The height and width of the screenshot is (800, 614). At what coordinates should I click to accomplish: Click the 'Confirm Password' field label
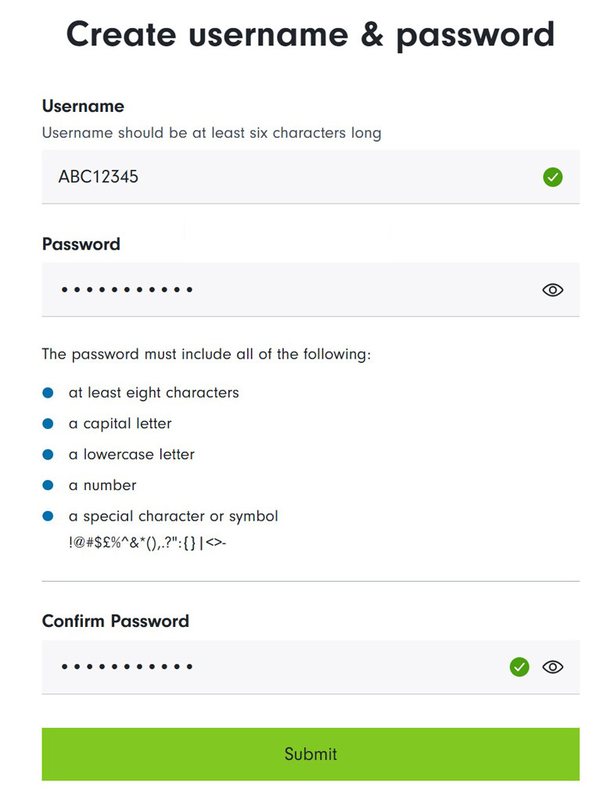[x=115, y=621]
